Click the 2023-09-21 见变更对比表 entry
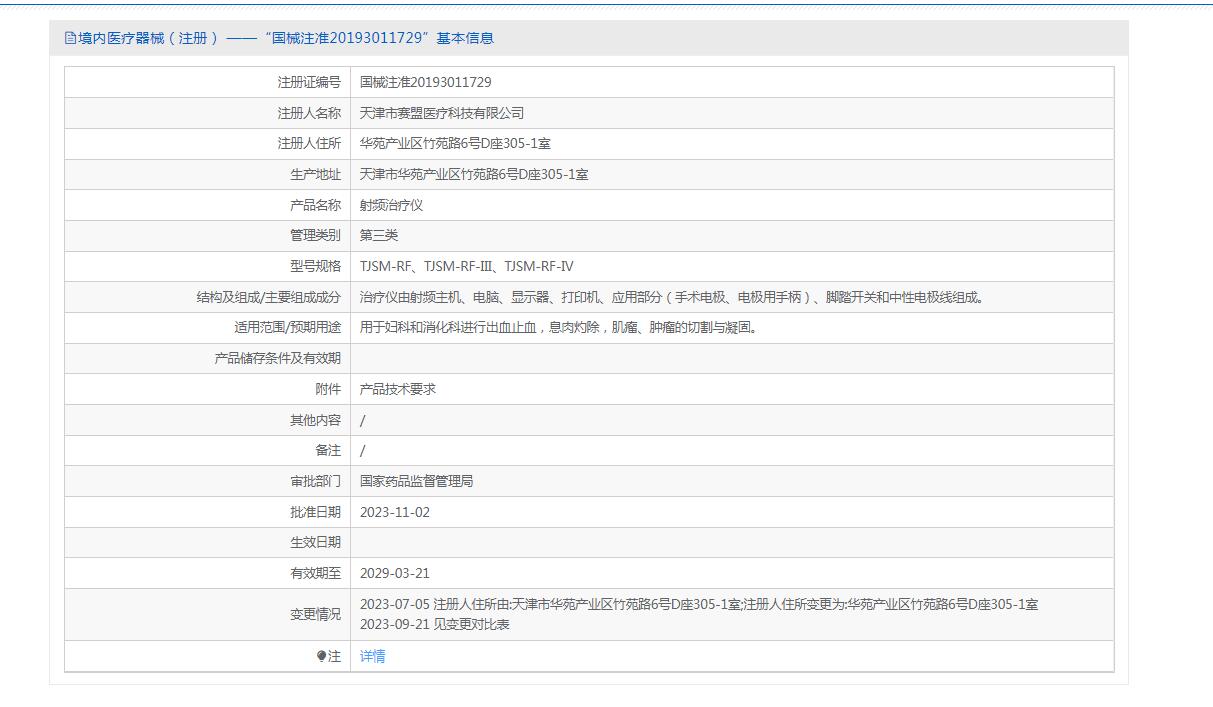The width and height of the screenshot is (1213, 707). 434,626
